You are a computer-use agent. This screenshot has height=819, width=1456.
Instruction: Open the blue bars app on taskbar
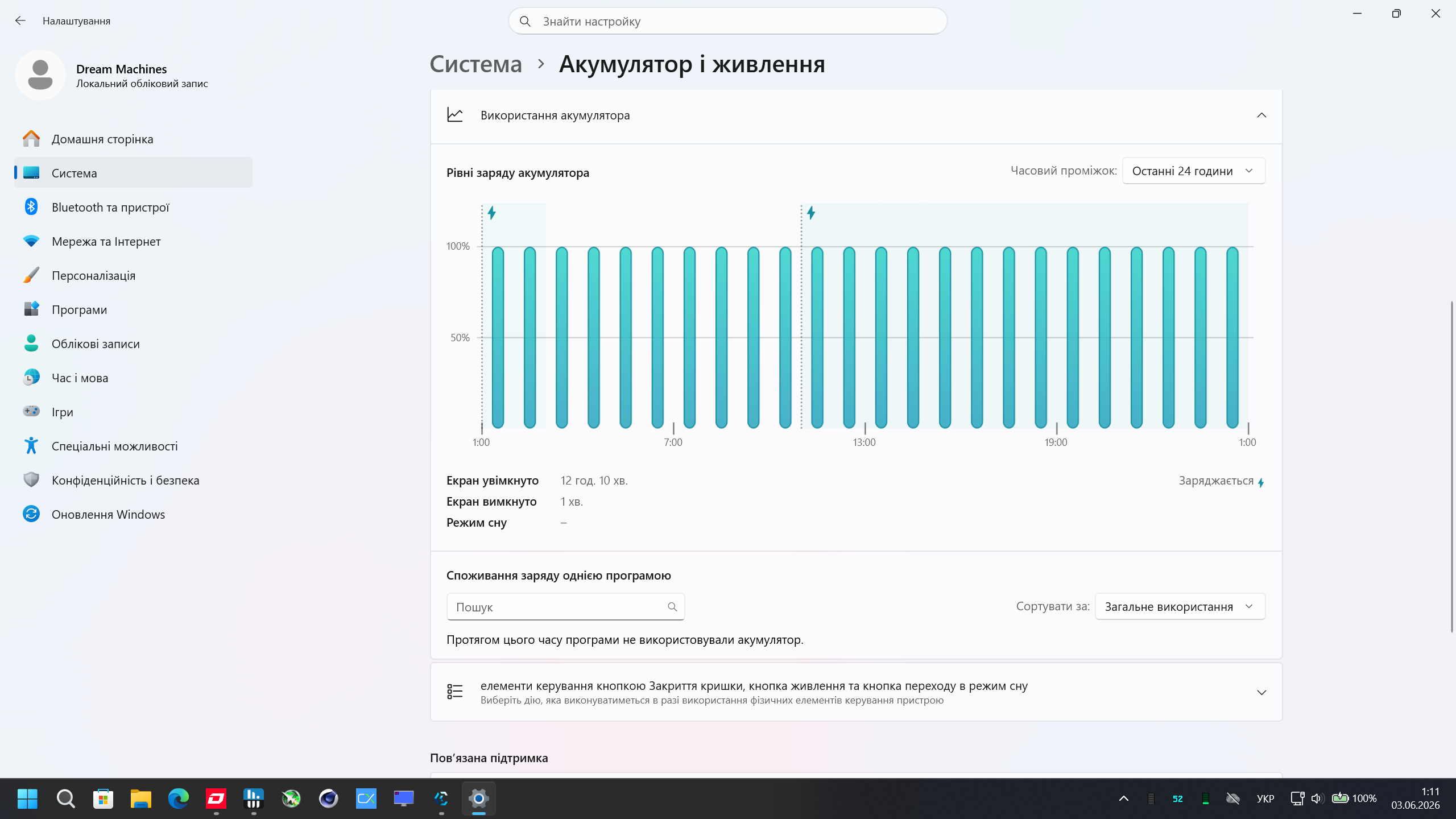pos(253,799)
